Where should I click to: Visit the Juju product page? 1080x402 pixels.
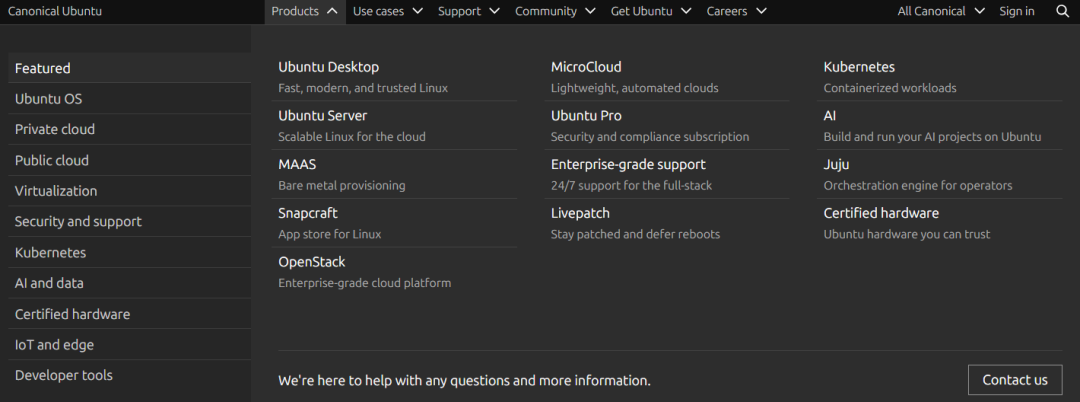[x=836, y=165]
